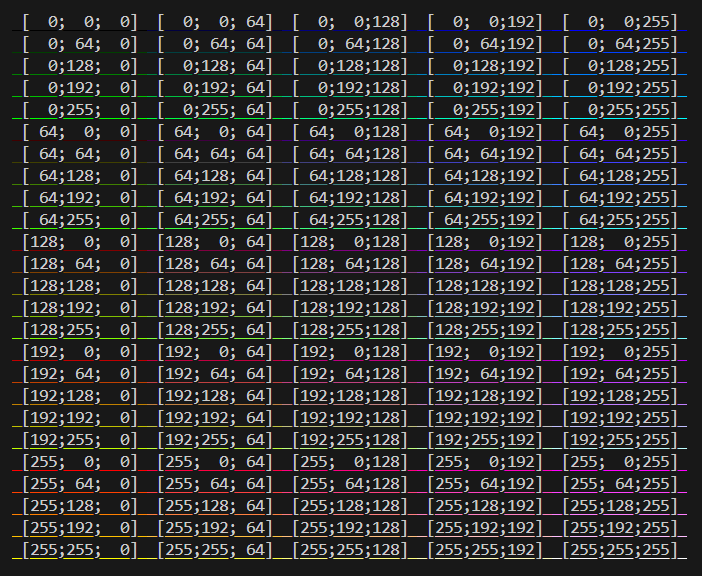Select the [192; 64;192] cell
This screenshot has width=702, height=576.
[485, 374]
